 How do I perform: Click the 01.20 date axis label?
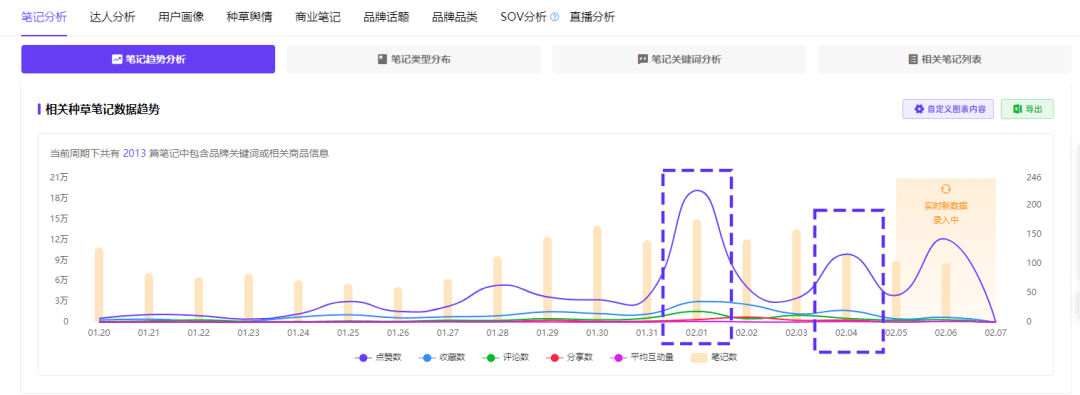click(x=98, y=333)
